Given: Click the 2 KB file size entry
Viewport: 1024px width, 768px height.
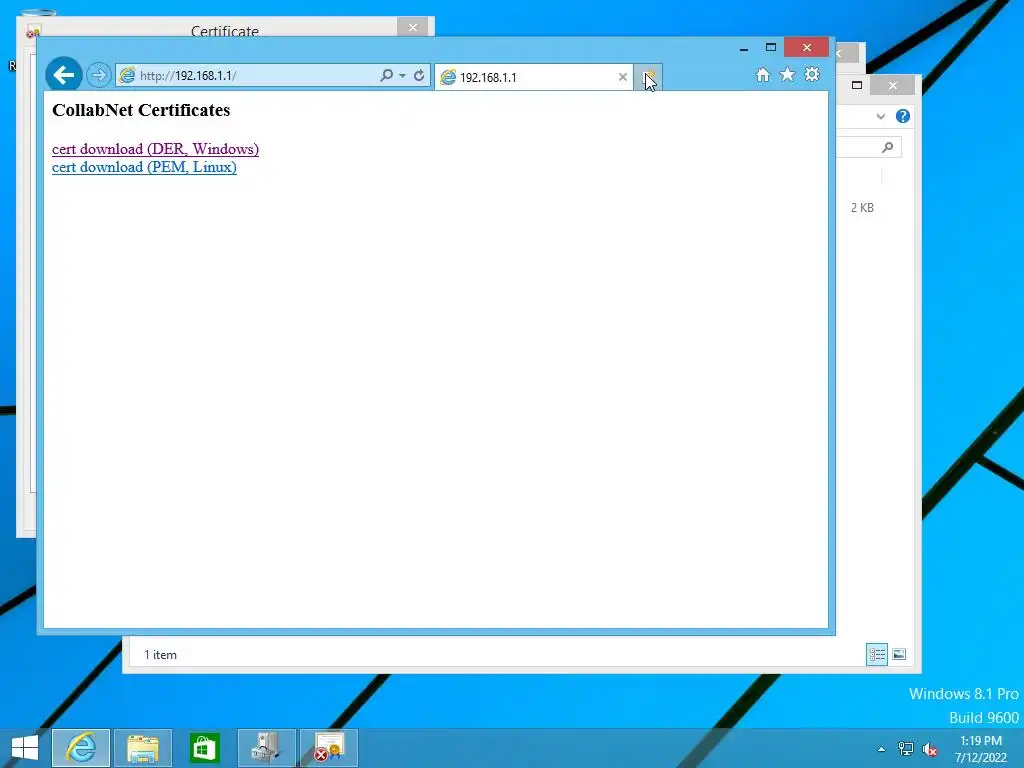Looking at the screenshot, I should click(862, 208).
